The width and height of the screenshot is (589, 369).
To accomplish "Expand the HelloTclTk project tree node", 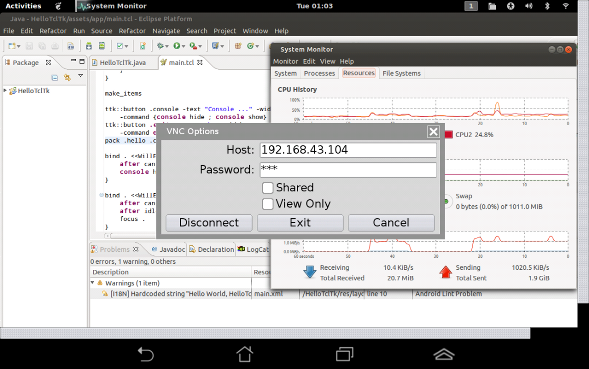I will 5,90.
